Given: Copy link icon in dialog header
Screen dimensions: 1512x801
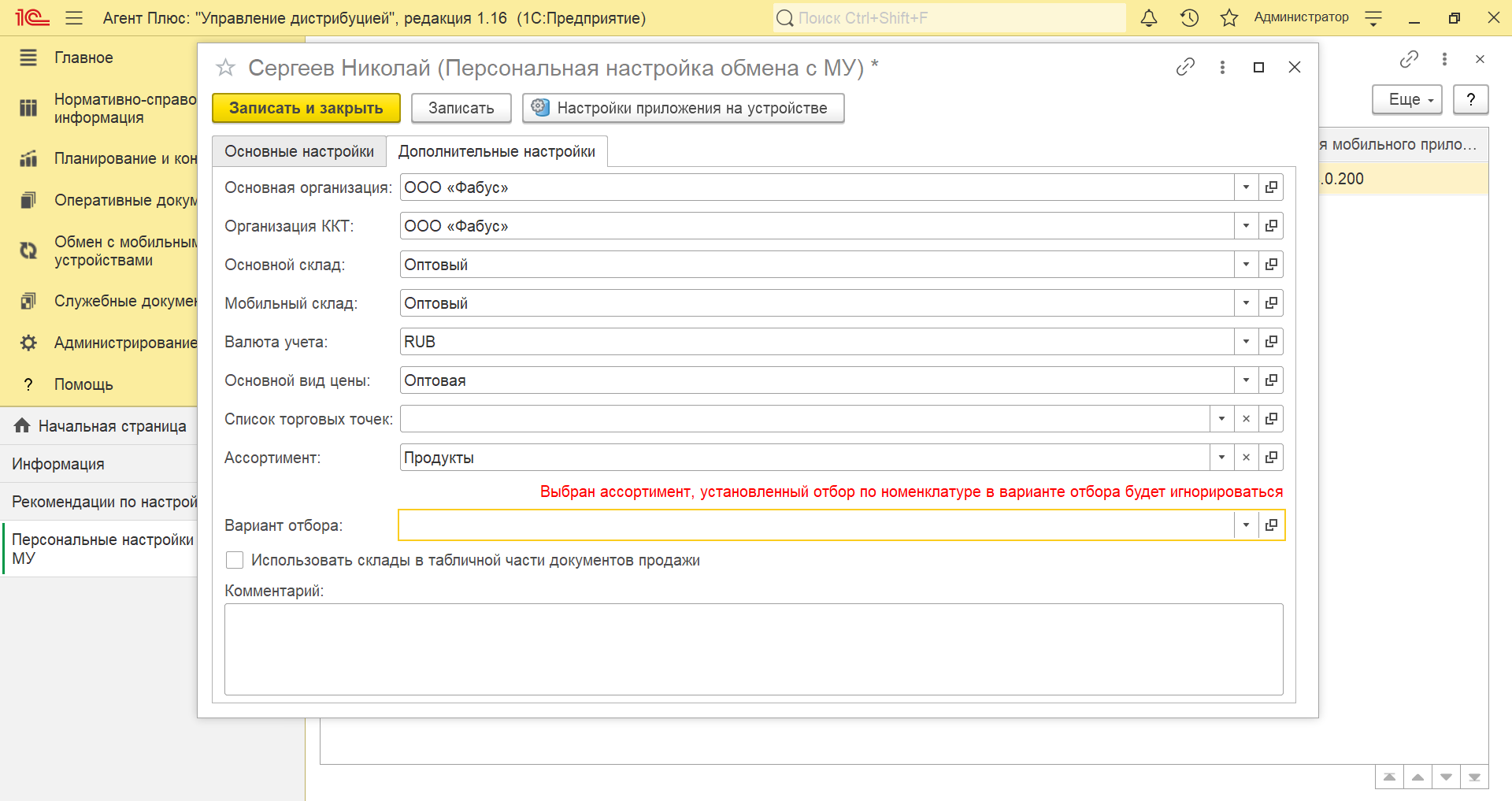Looking at the screenshot, I should [1185, 67].
